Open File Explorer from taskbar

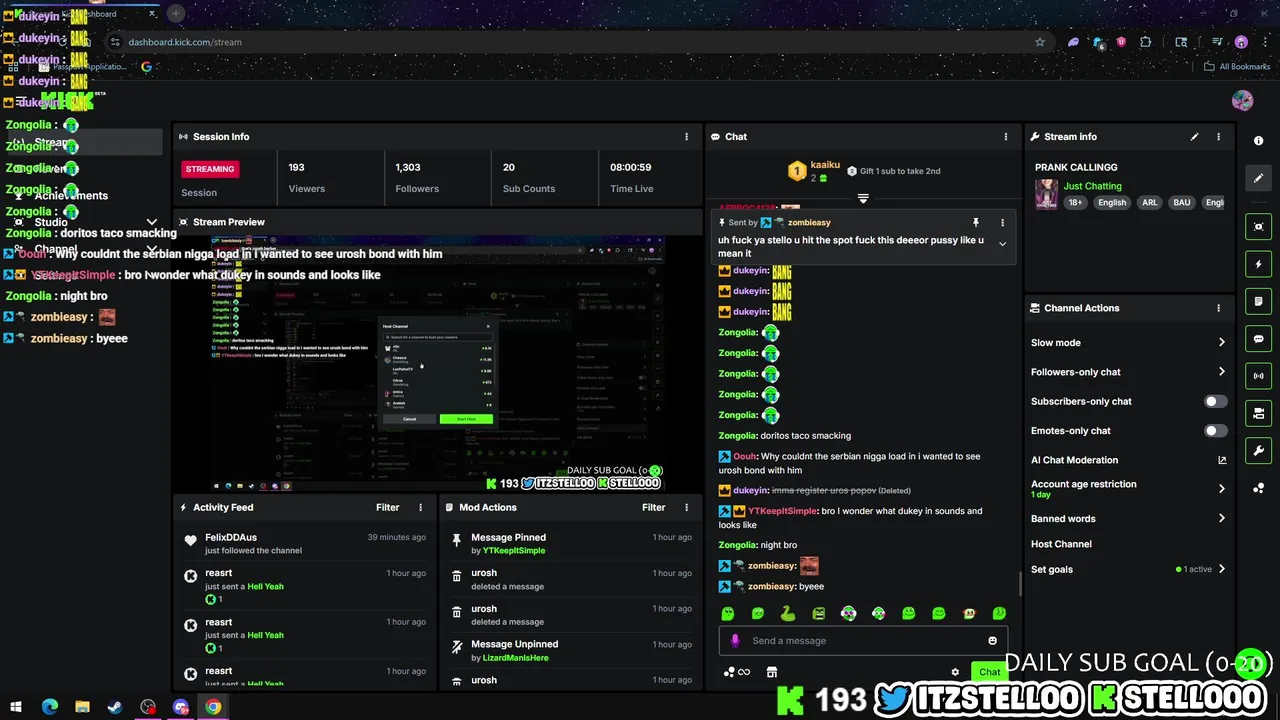[x=82, y=707]
